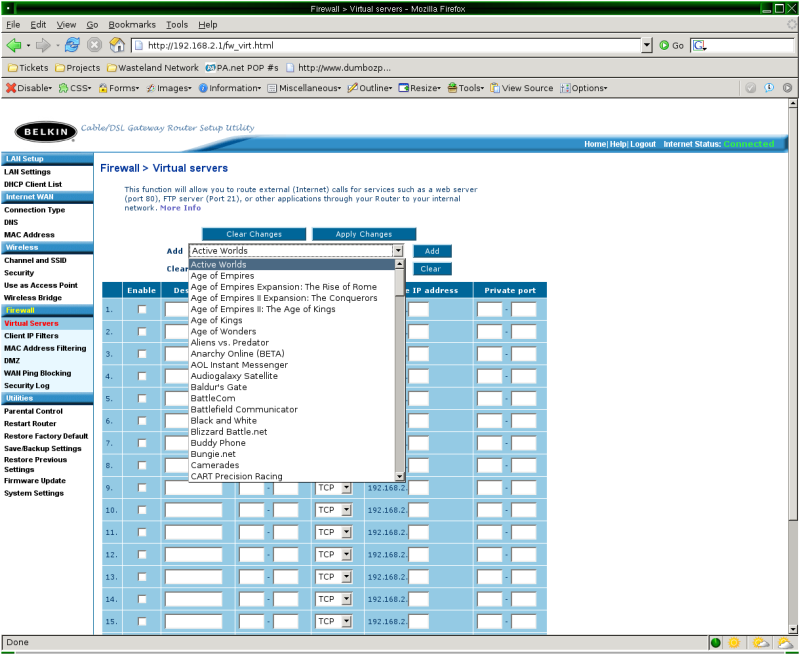Click the Apply Changes button
The image size is (800, 655).
tap(364, 234)
